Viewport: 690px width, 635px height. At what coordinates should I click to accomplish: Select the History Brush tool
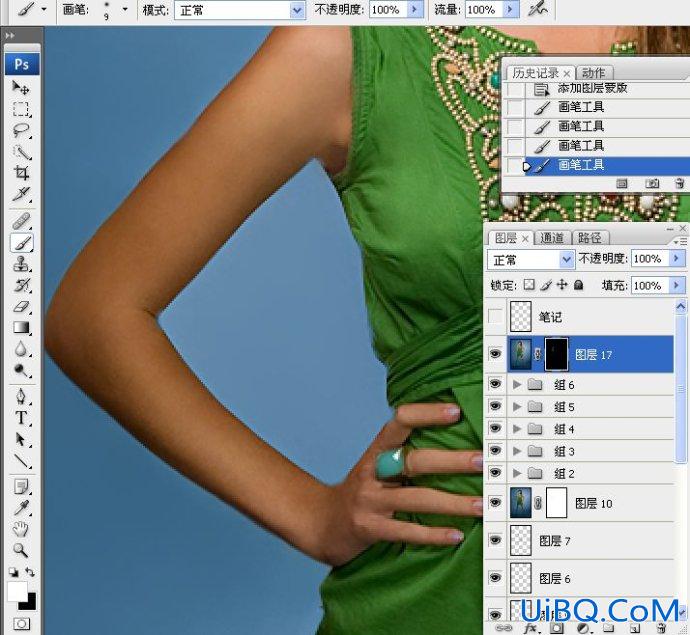(x=21, y=285)
